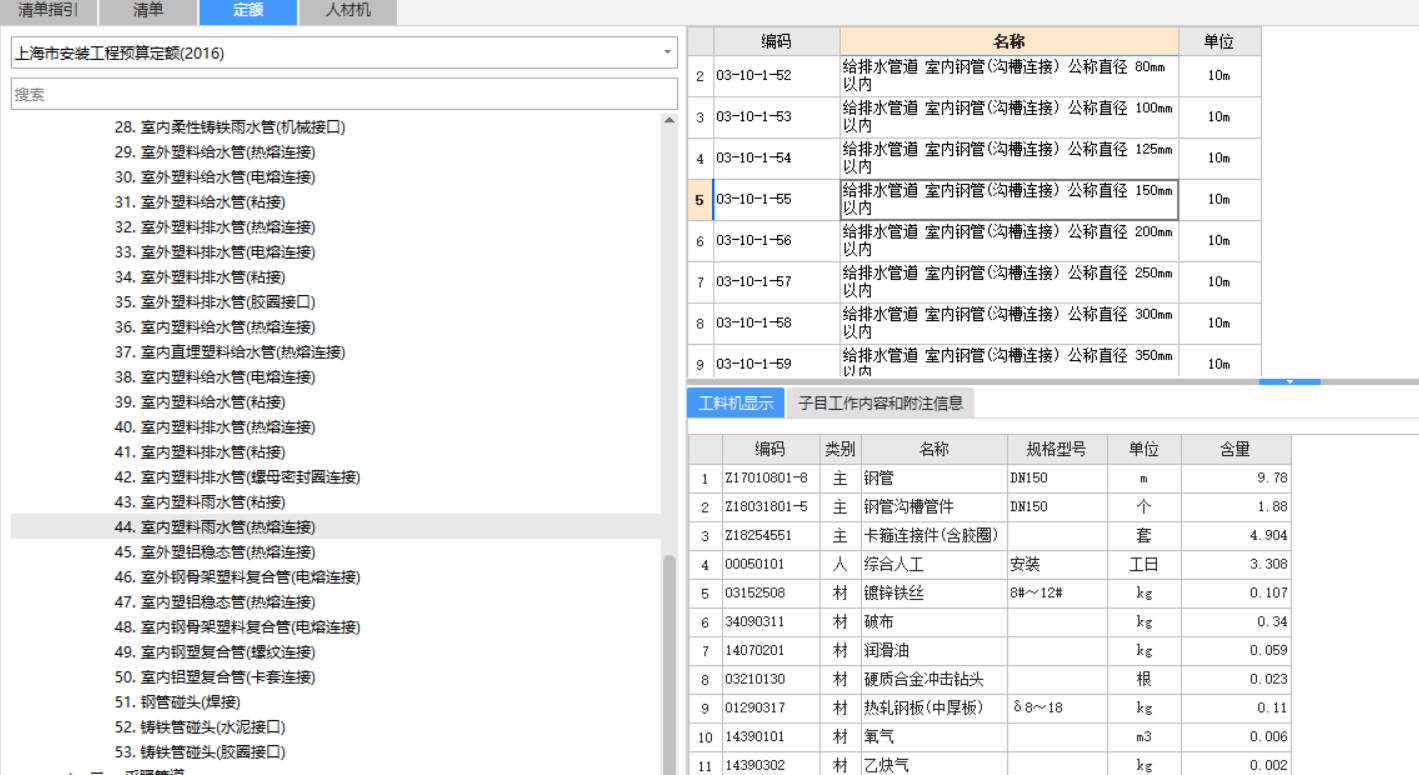
Task: Select 41. 室内塑料排水管(粘接)
Action: point(200,452)
